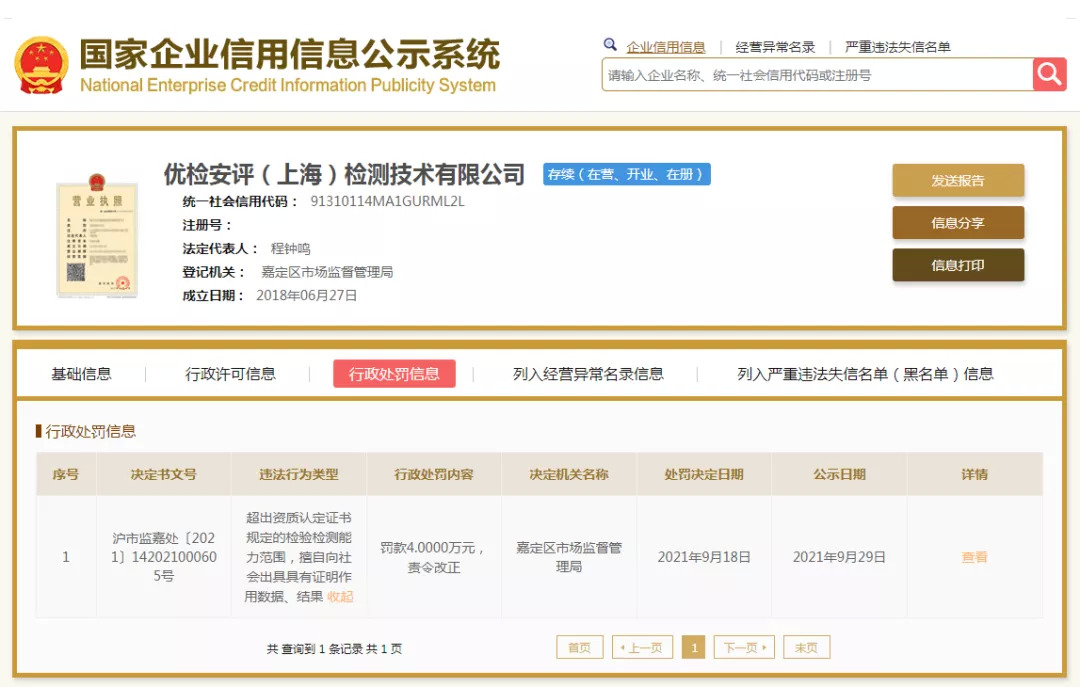Open the 列入严重违法失信名单（黑名单）信息 tab
Image resolution: width=1080 pixels, height=687 pixels.
tap(865, 374)
